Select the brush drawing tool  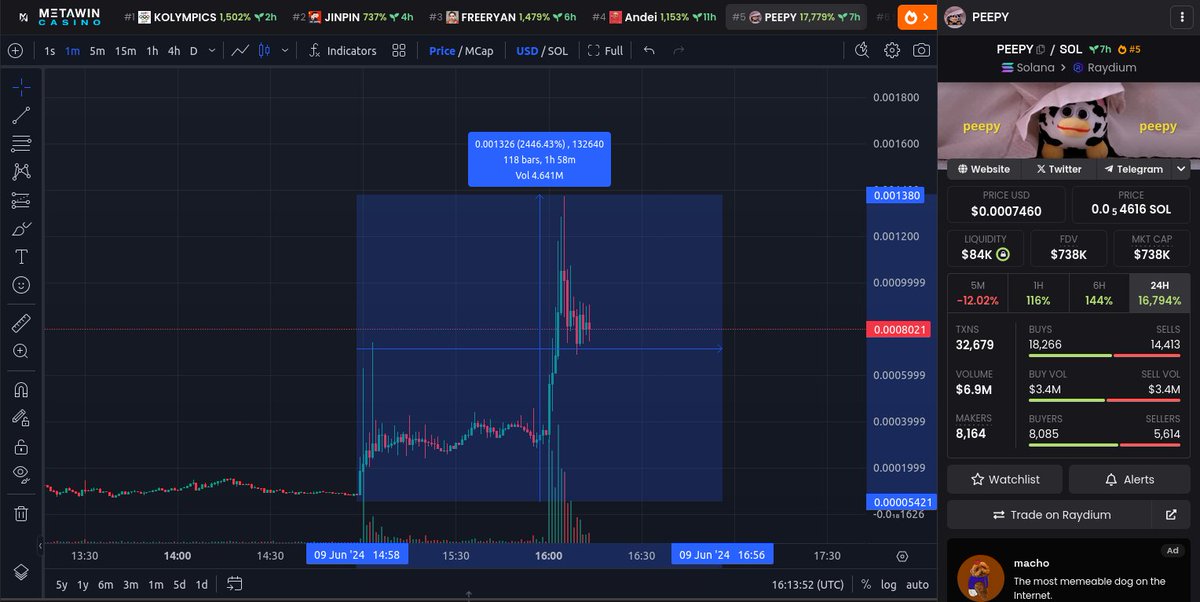(x=20, y=229)
